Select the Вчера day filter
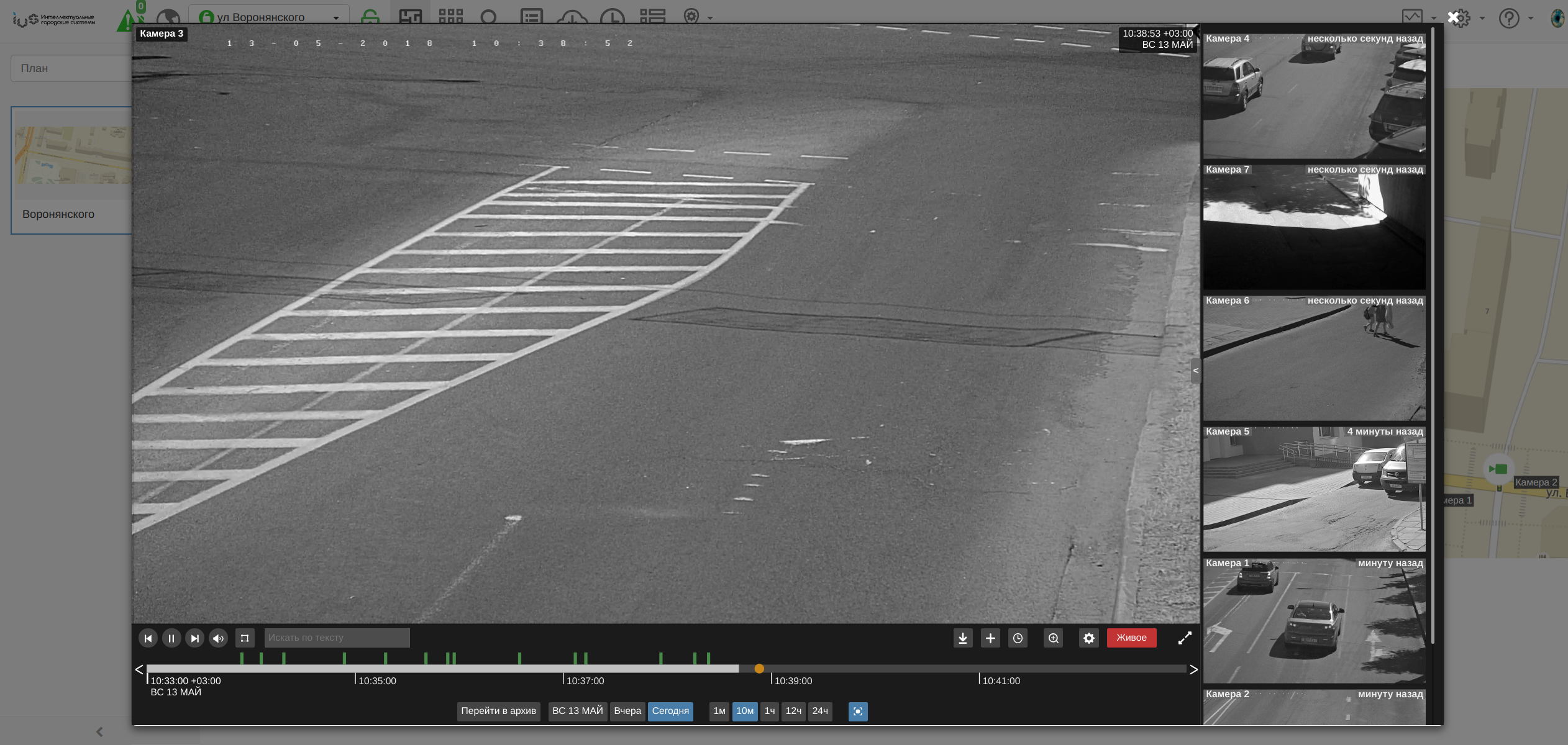The image size is (1568, 745). tap(627, 711)
